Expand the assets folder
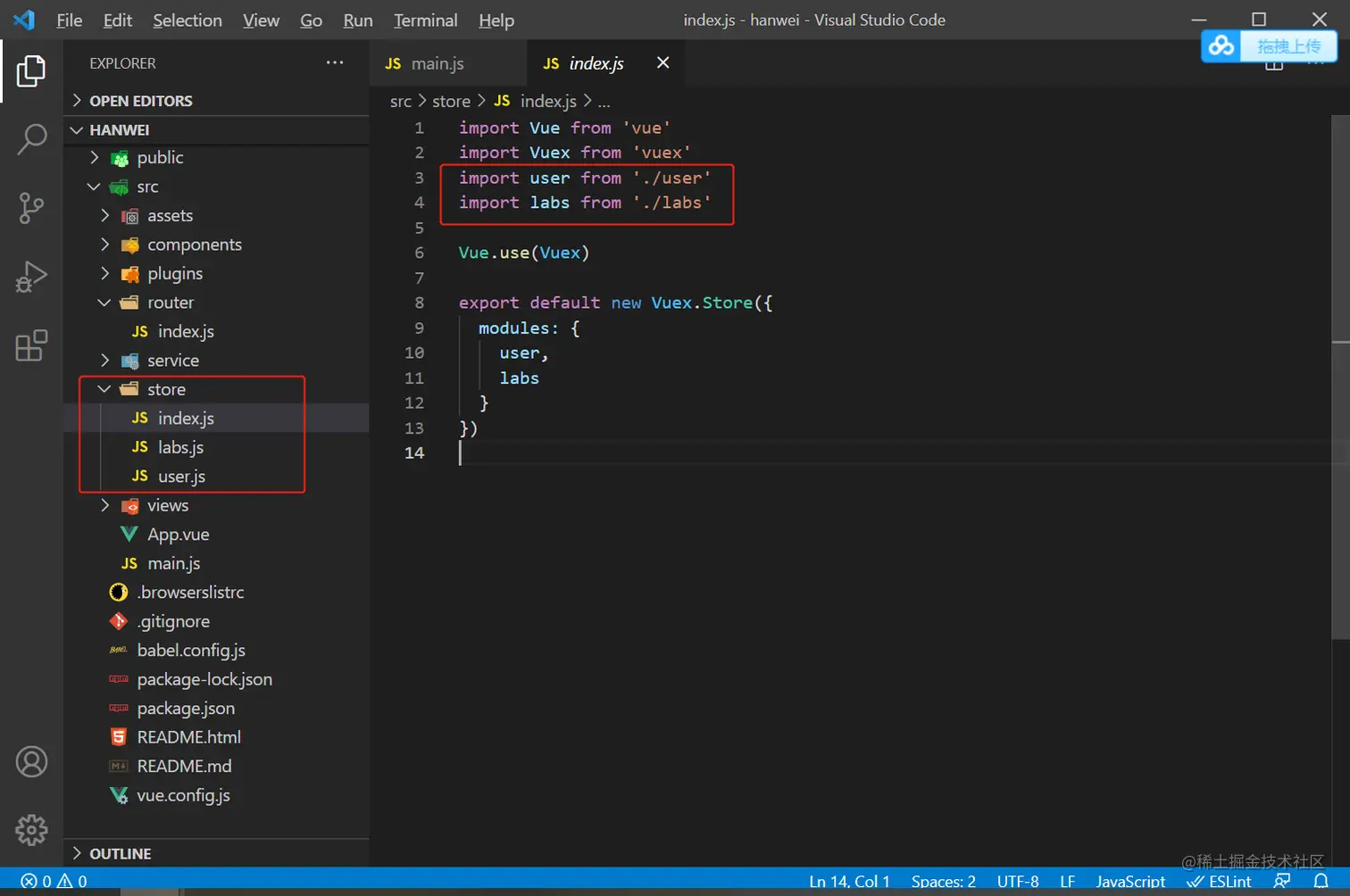Viewport: 1350px width, 896px height. [216, 216]
